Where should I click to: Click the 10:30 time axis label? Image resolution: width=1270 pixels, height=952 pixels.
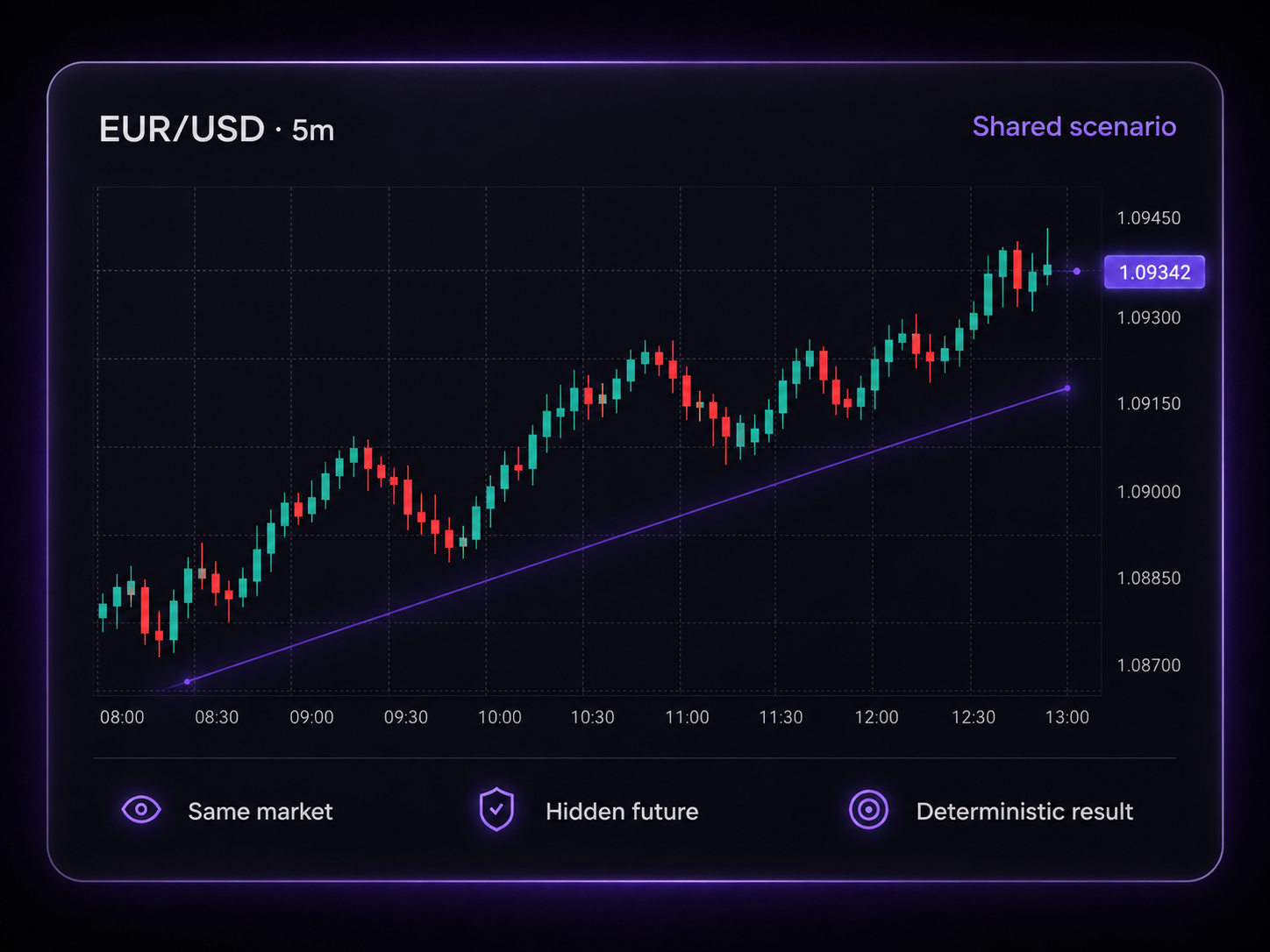(592, 717)
